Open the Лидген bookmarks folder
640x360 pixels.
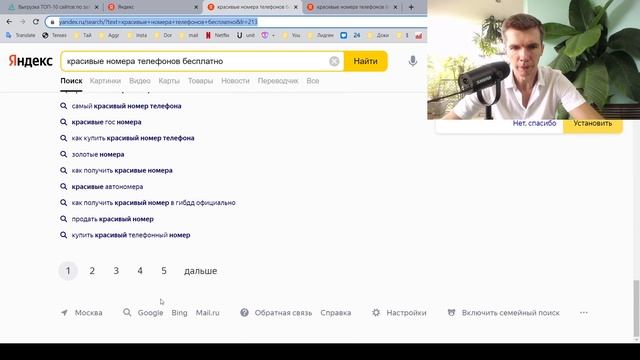pos(321,36)
